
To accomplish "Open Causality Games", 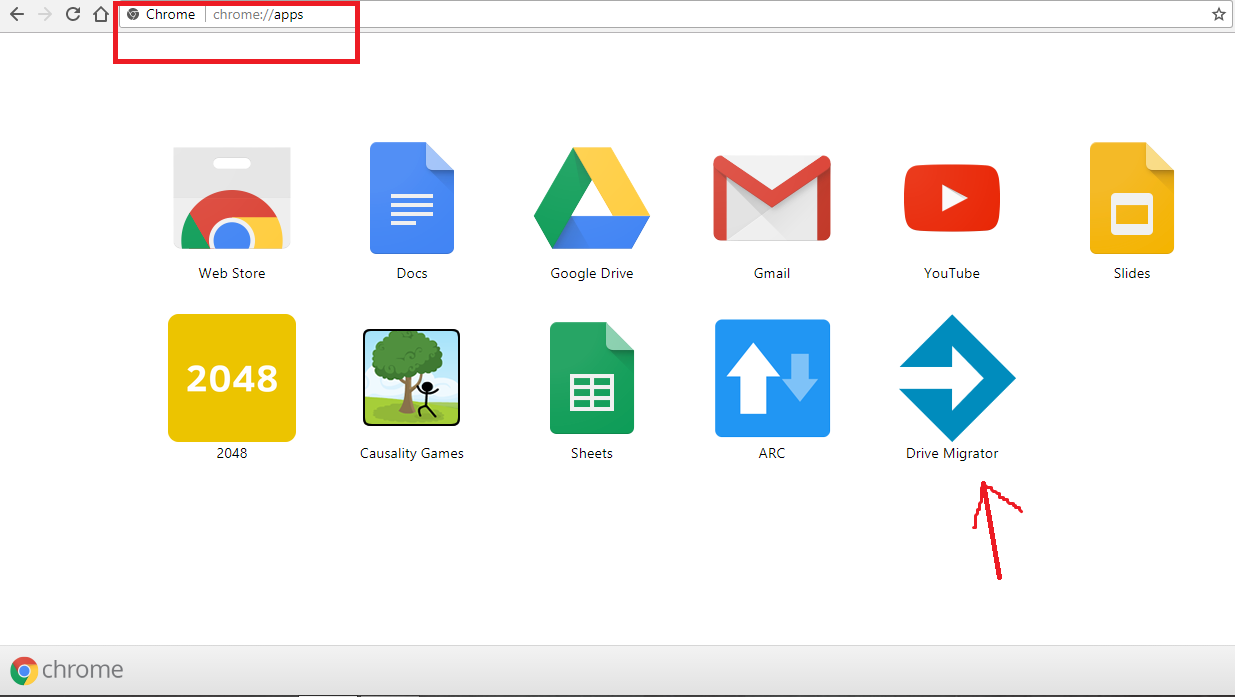I will pyautogui.click(x=411, y=377).
